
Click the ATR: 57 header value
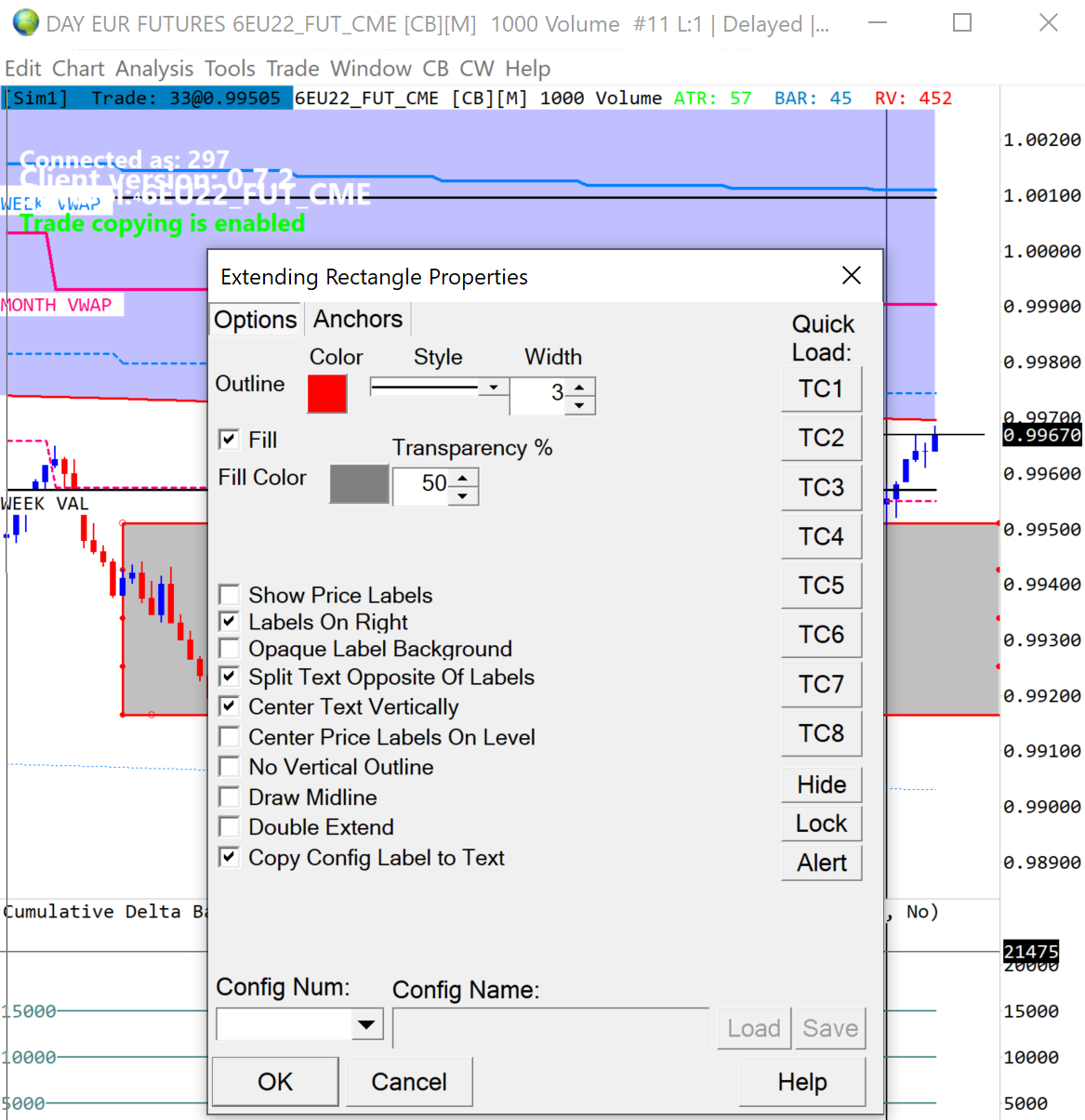point(713,98)
